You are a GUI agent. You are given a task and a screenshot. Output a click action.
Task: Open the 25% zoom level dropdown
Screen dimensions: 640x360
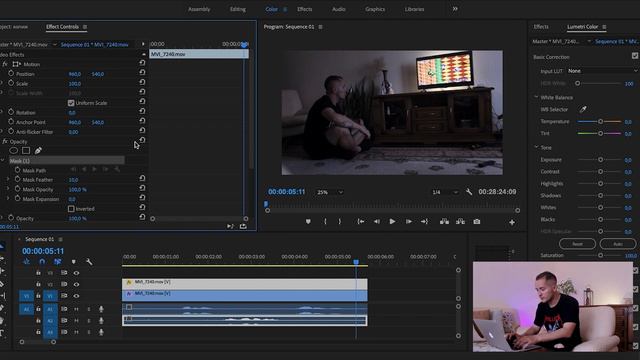(330, 192)
